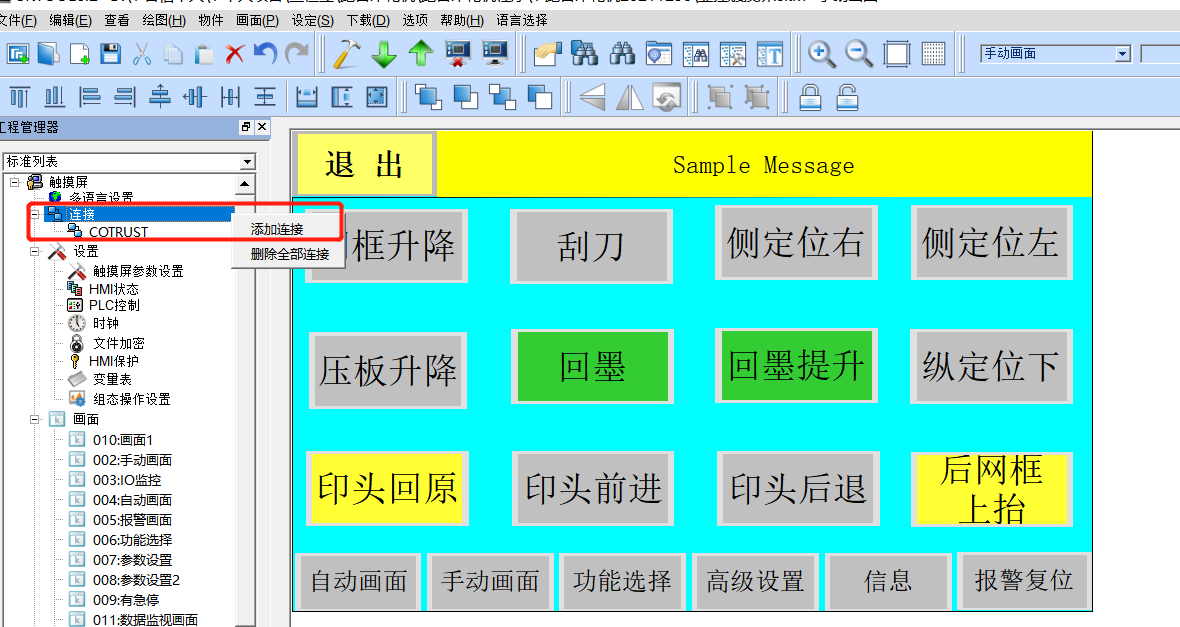Download to HMI with the green down arrow
Viewport: 1180px width, 627px height.
(384, 54)
